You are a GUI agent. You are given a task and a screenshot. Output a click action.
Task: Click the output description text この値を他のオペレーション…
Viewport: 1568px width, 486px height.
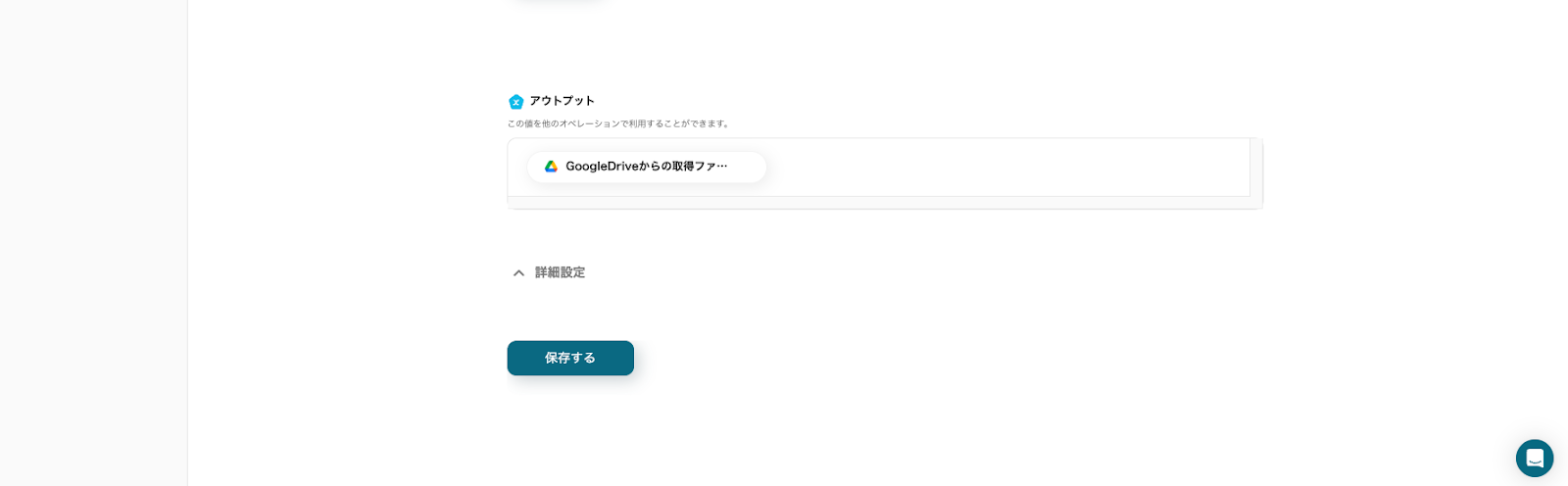coord(618,124)
